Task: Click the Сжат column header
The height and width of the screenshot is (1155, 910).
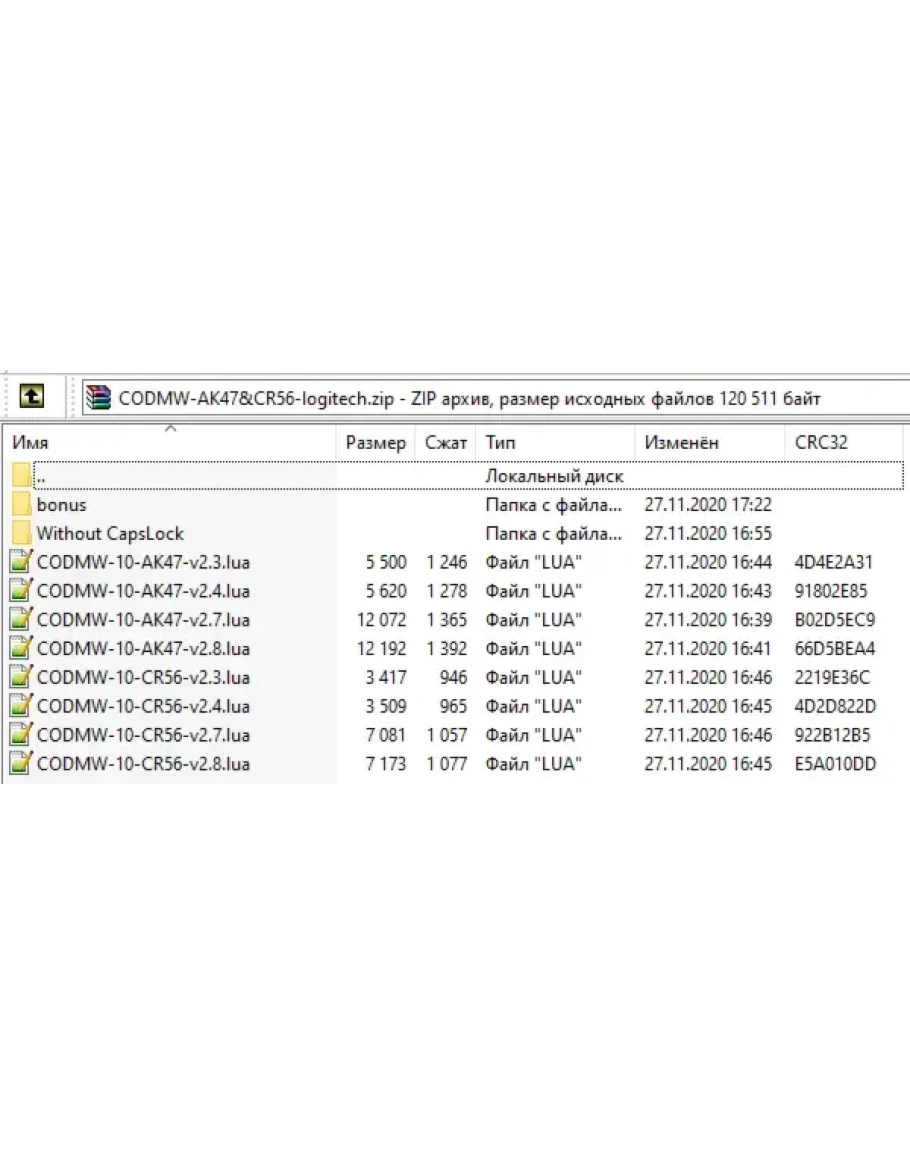Action: click(446, 442)
